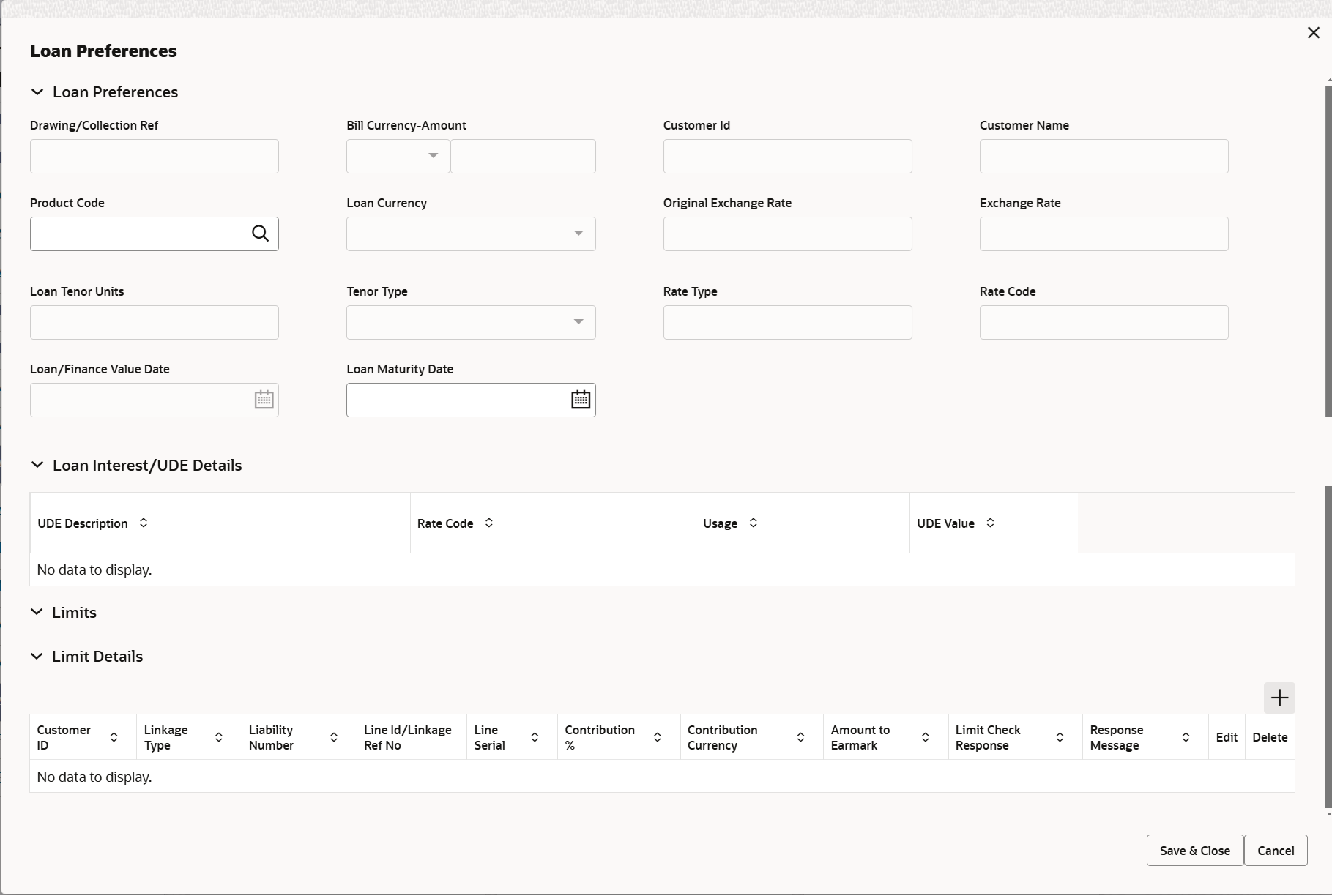
Task: Sort the Contribution Currency column
Action: point(800,737)
